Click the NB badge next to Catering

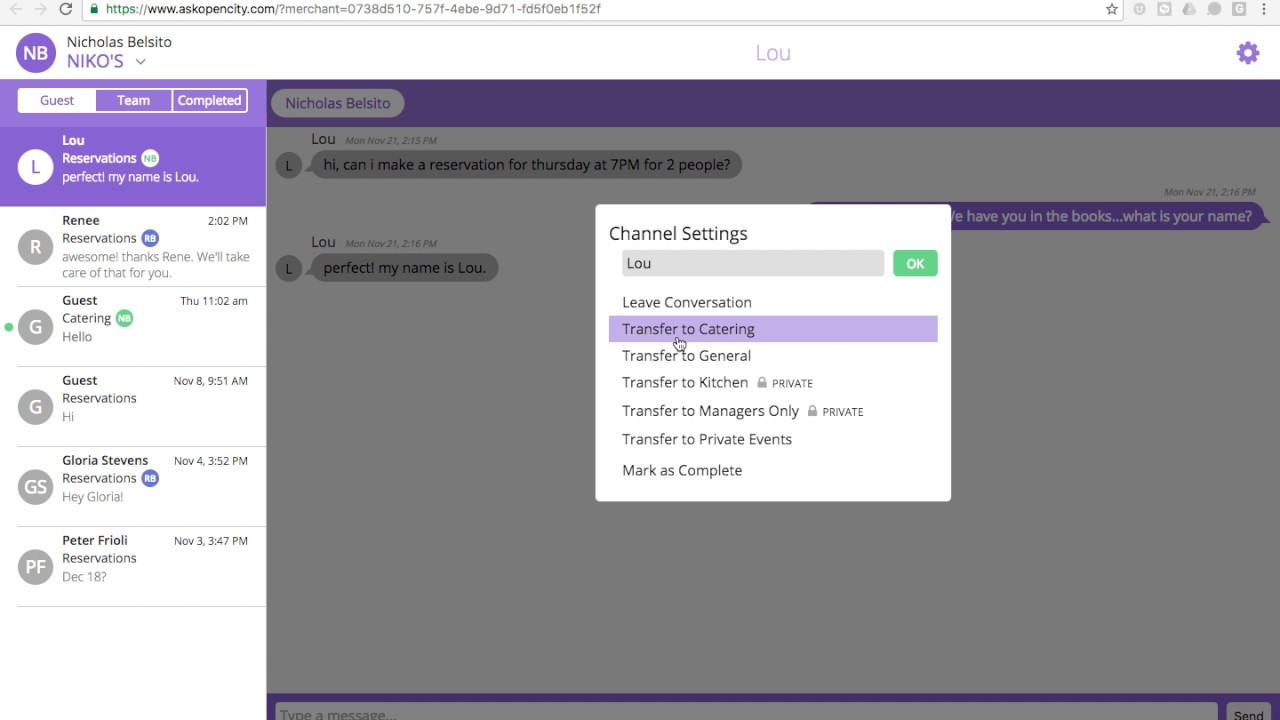click(x=124, y=318)
